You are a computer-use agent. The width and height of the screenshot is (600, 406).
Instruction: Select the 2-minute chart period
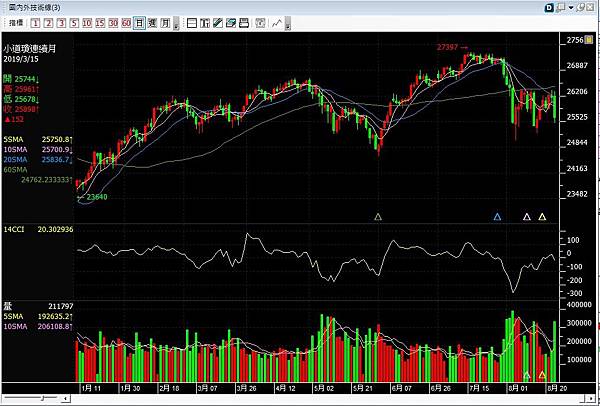[48, 23]
